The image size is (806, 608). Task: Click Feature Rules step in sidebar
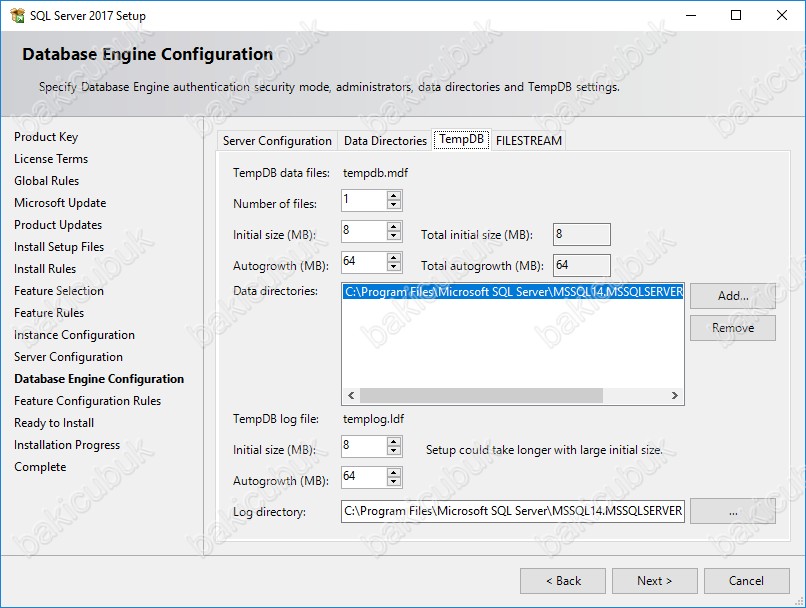(x=49, y=313)
